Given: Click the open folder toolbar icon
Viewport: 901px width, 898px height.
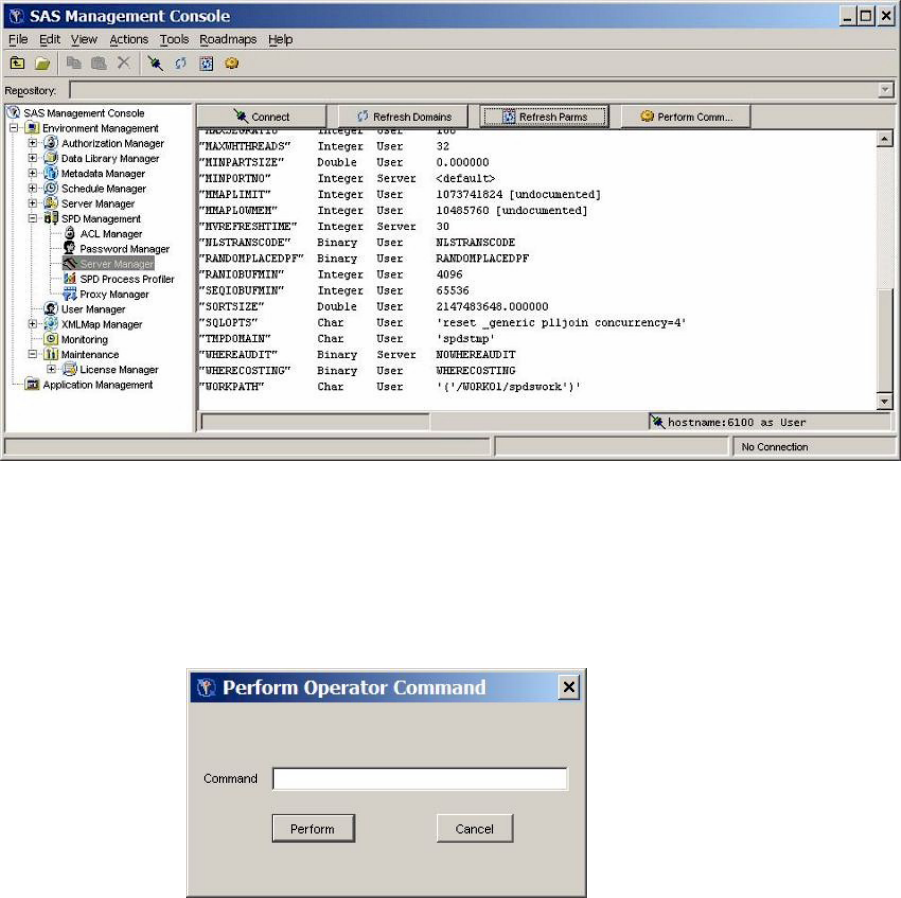Looking at the screenshot, I should 42,63.
